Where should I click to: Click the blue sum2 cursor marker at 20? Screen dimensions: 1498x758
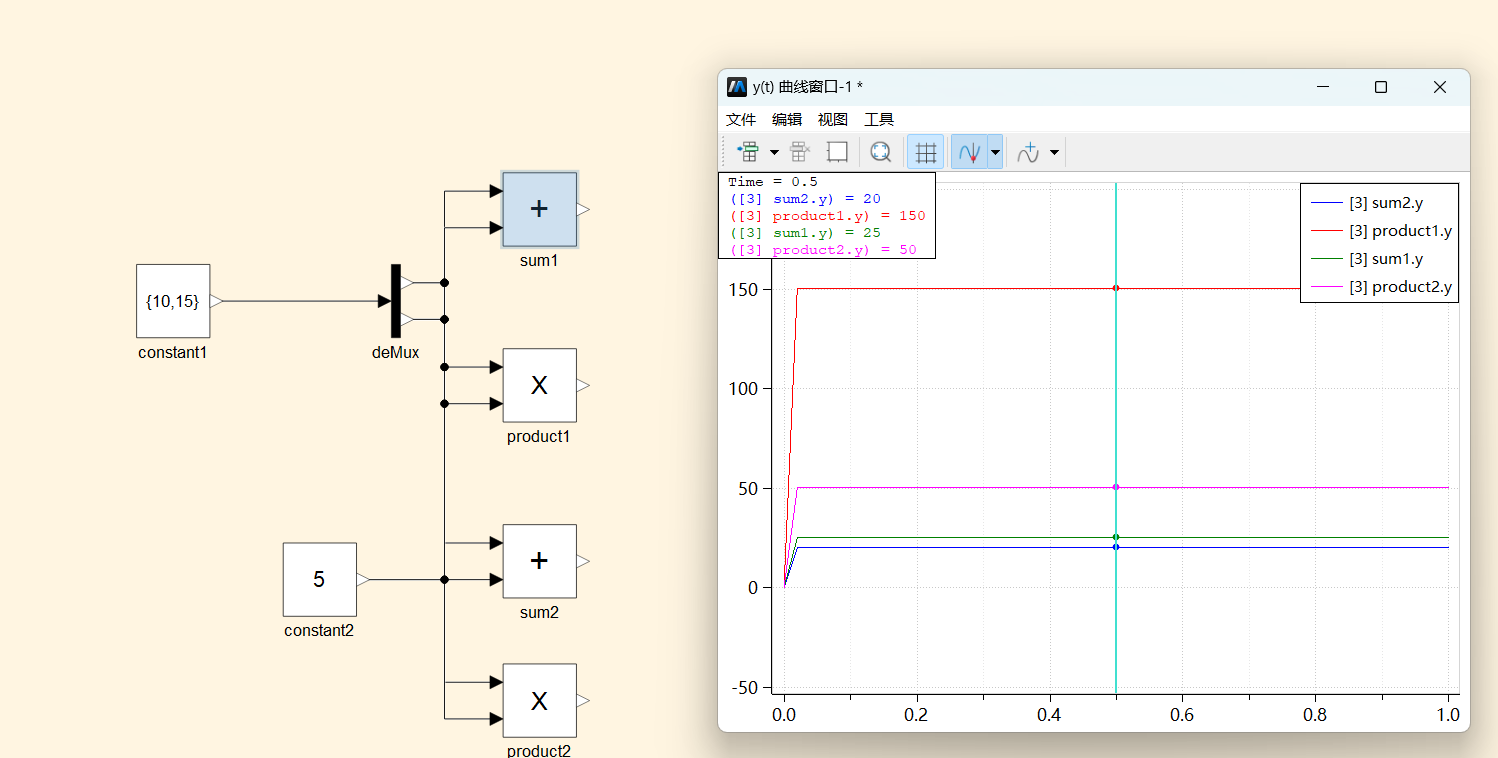[1116, 547]
